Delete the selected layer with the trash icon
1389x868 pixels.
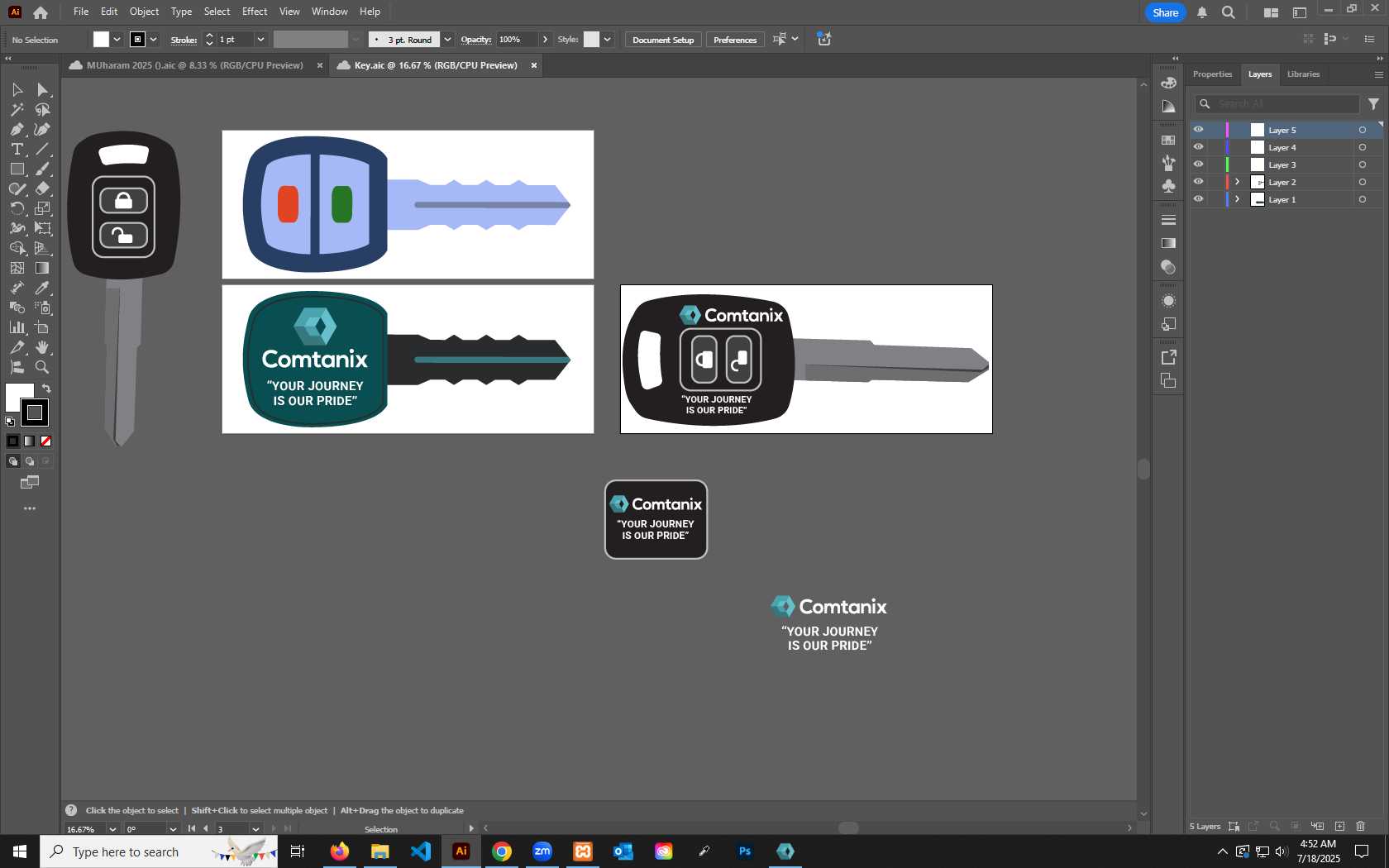pyautogui.click(x=1361, y=826)
